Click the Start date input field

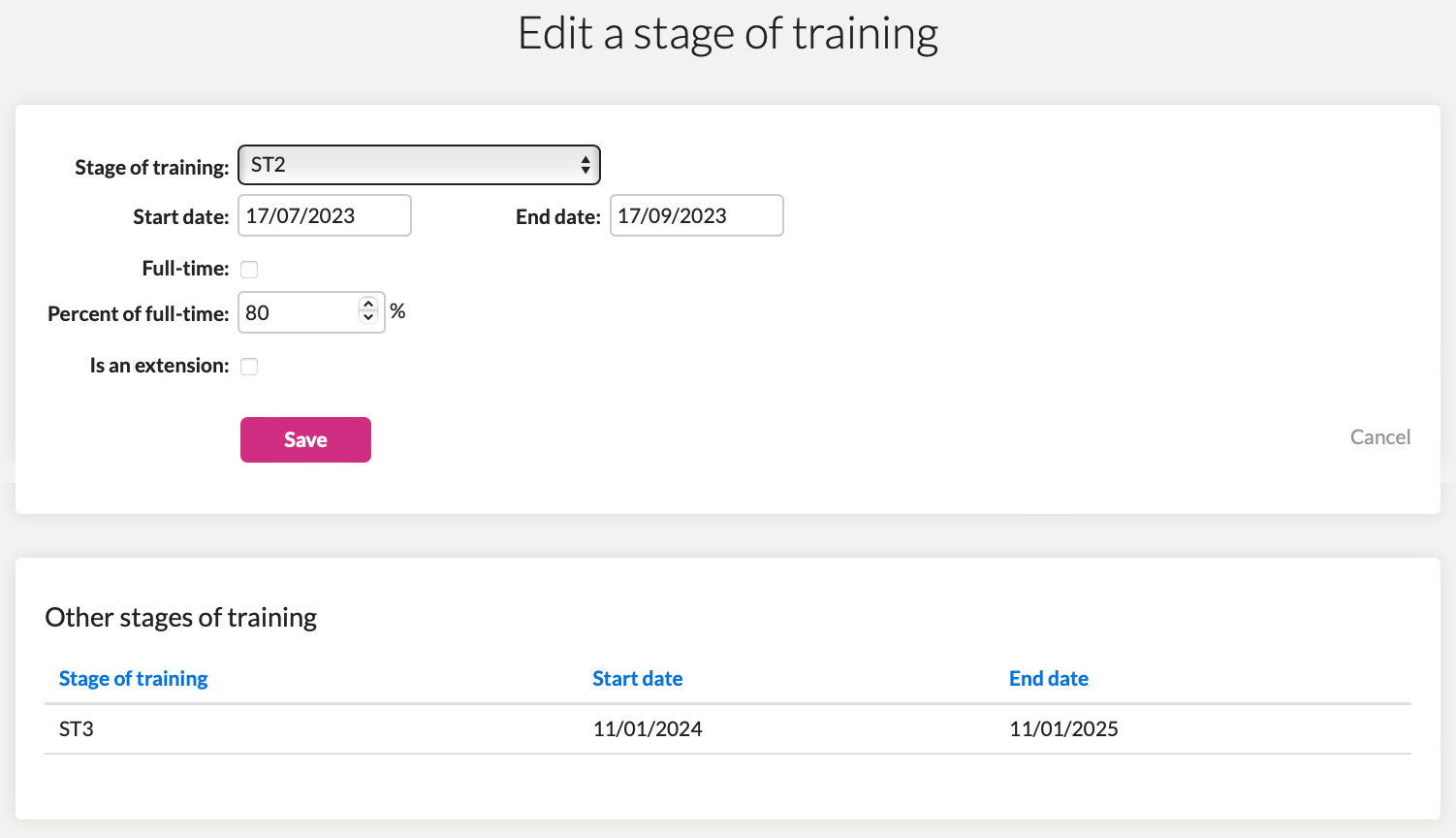tap(325, 215)
